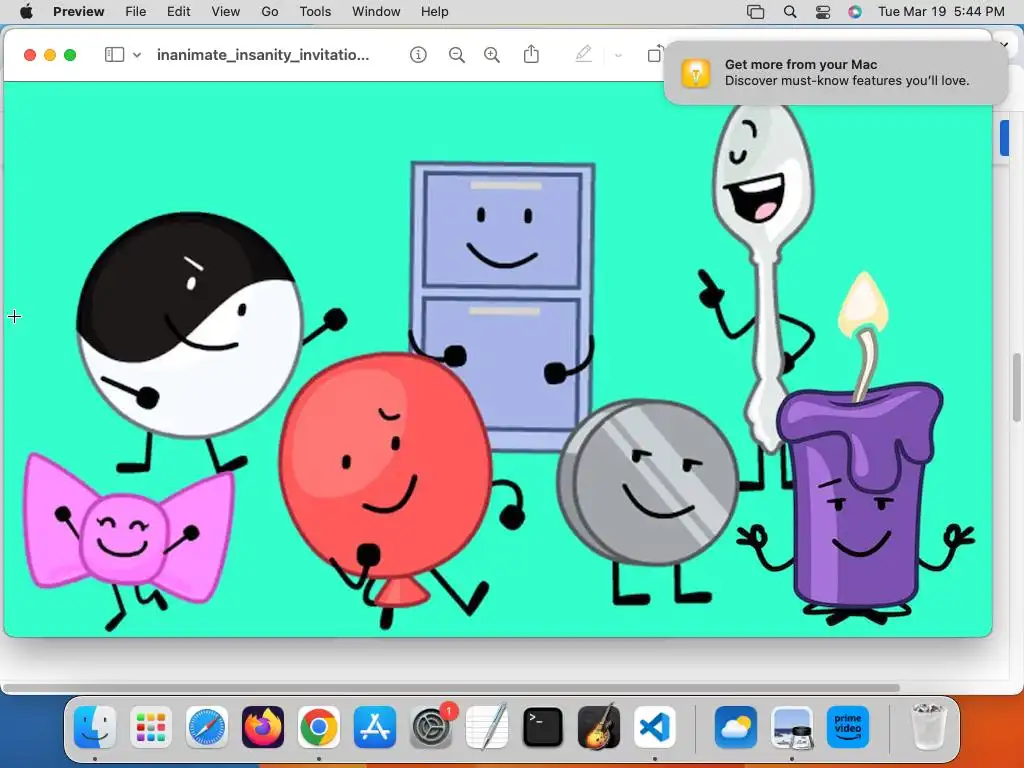Viewport: 1024px width, 768px height.
Task: Zoom out with the minus magnifier
Action: (456, 55)
